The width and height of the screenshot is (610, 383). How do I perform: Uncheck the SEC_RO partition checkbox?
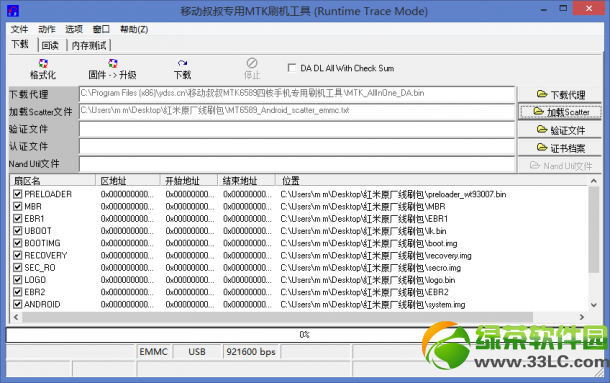pos(18,267)
